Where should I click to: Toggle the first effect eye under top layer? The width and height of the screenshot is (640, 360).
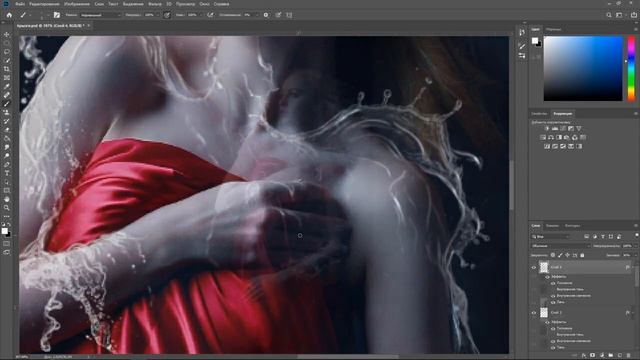553,283
